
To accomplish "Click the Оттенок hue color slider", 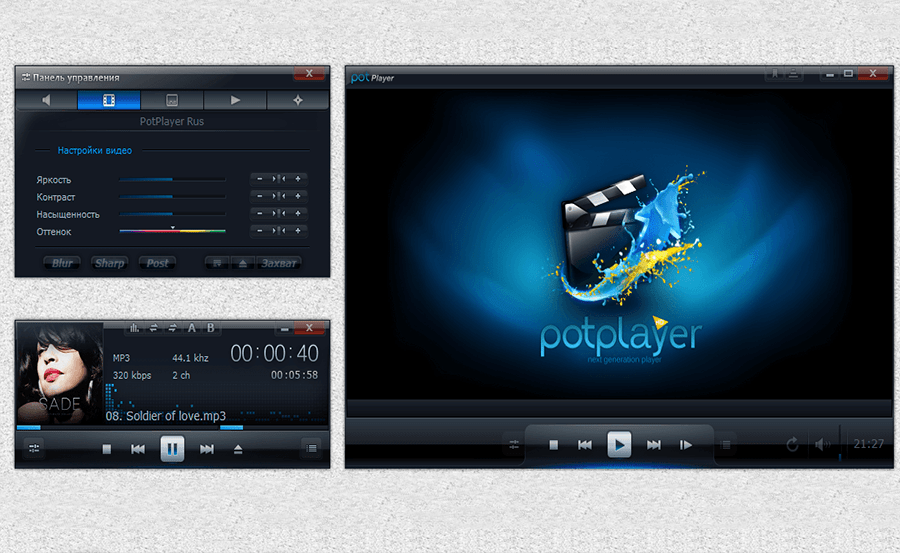I will pyautogui.click(x=172, y=232).
